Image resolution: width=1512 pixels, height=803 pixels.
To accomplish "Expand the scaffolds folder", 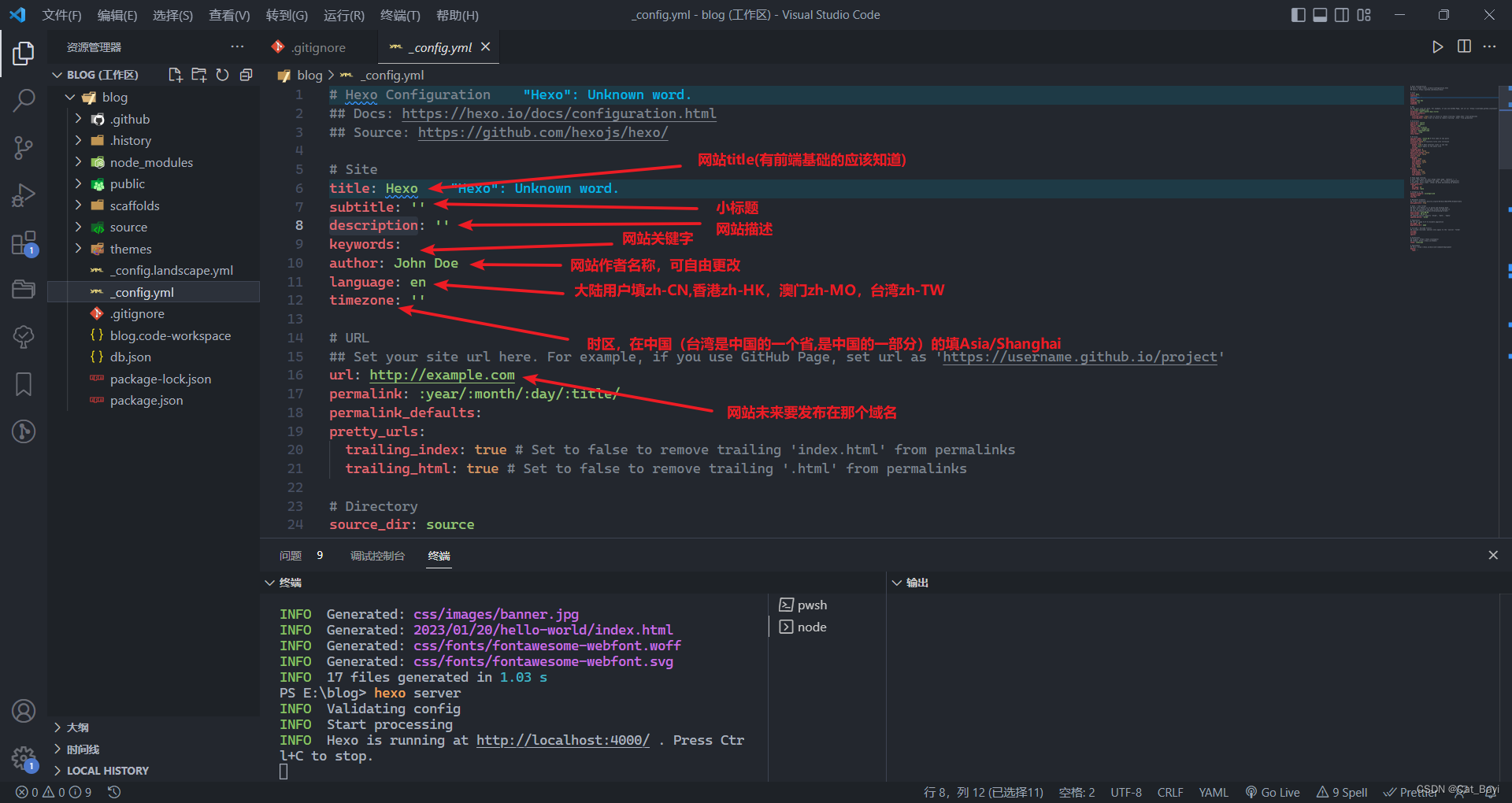I will click(153, 205).
